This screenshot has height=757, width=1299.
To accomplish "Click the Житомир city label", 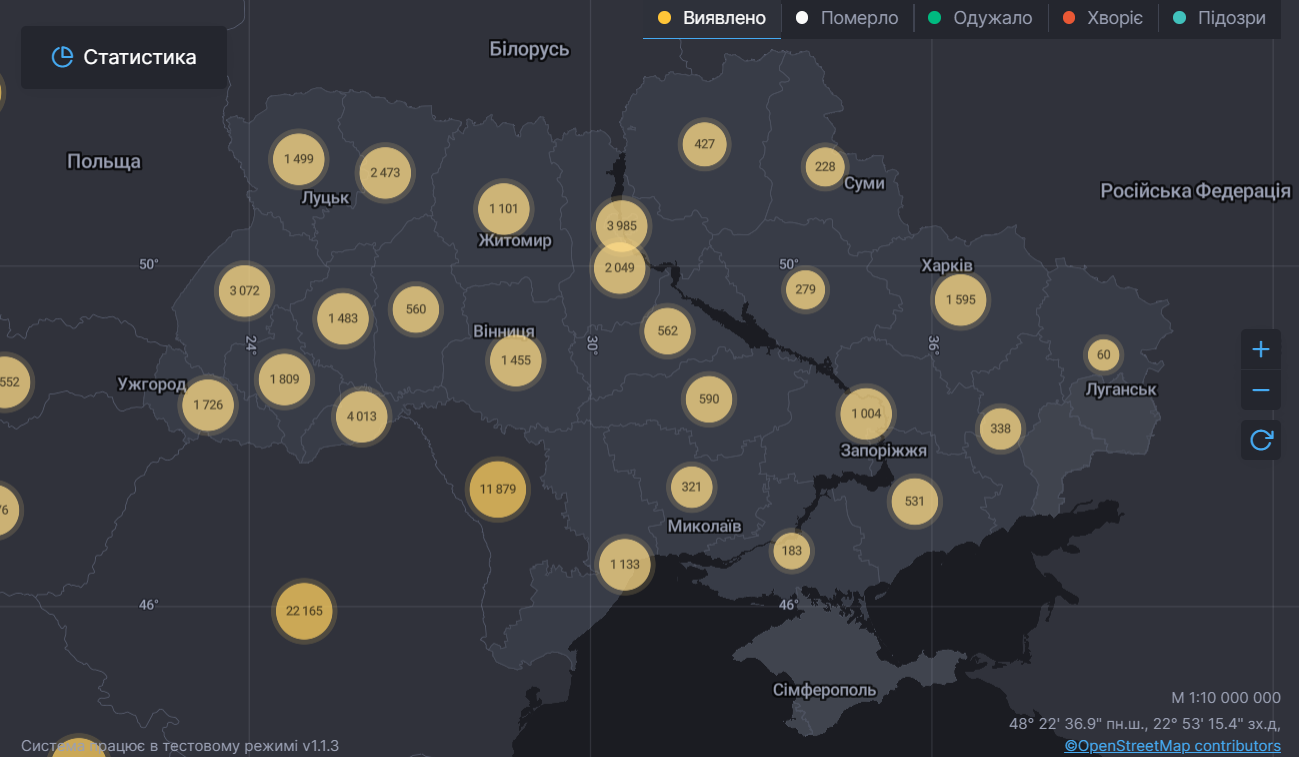I will point(515,241).
